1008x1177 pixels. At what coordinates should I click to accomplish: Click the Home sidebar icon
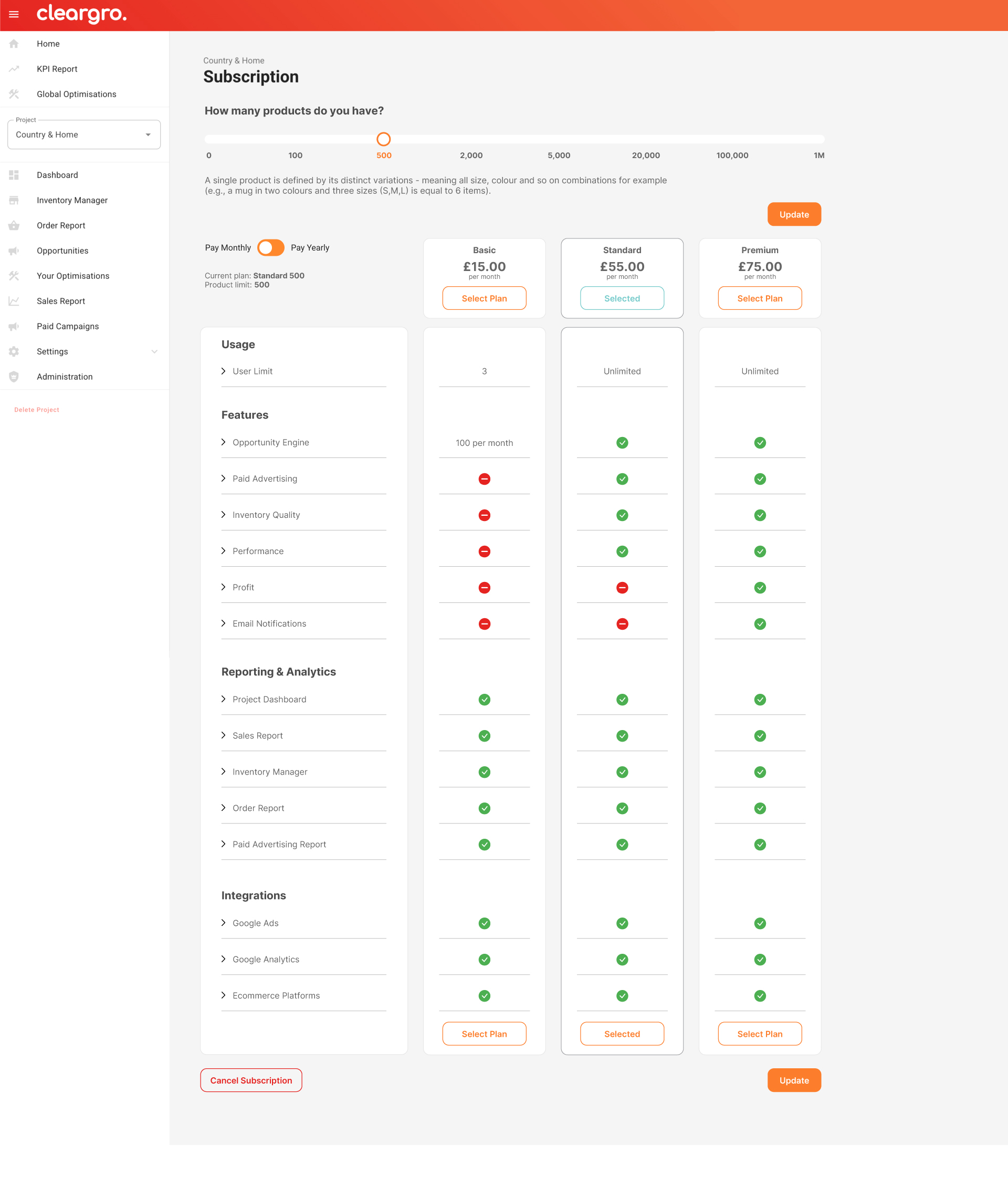(14, 44)
